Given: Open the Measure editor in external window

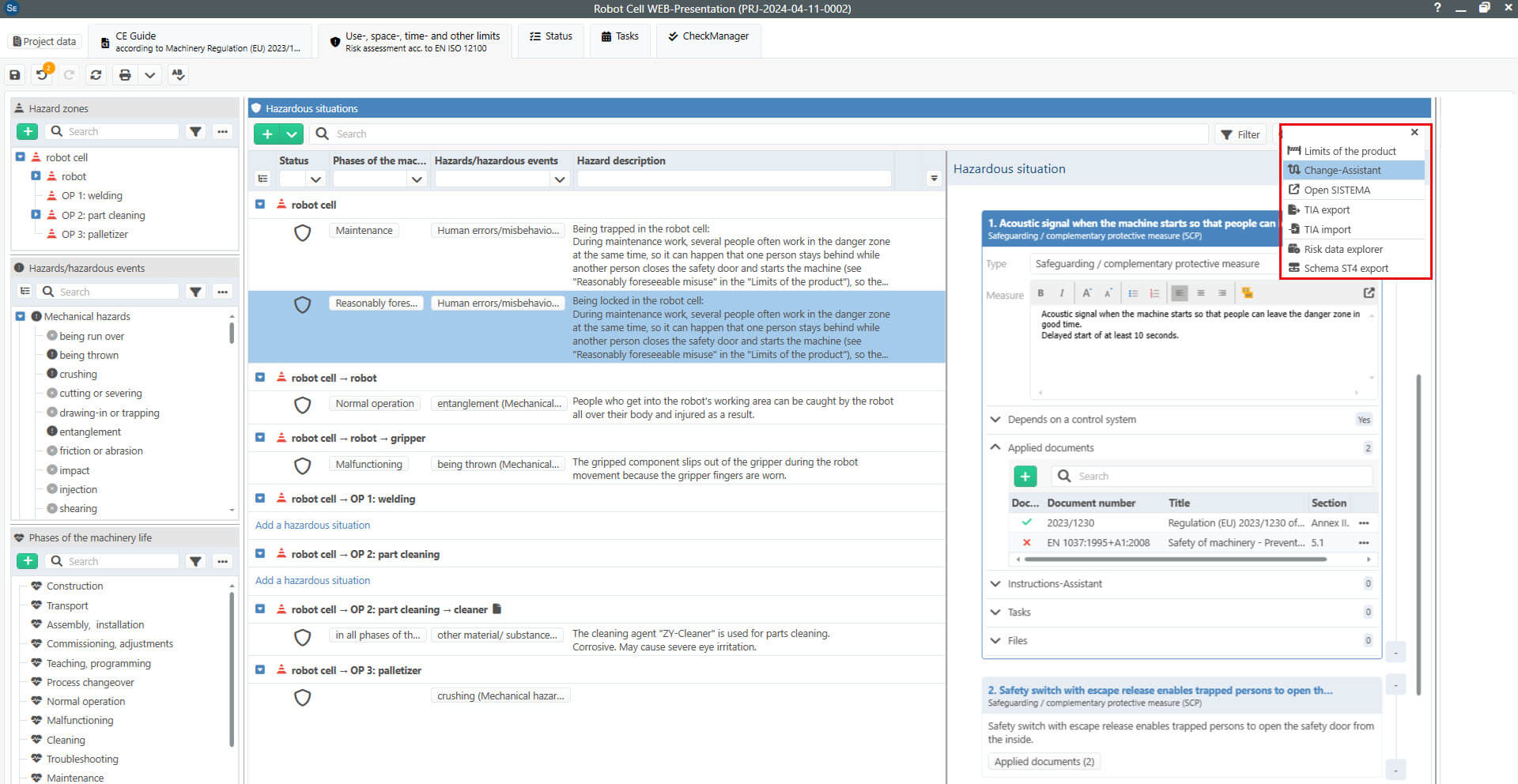Looking at the screenshot, I should [1369, 292].
